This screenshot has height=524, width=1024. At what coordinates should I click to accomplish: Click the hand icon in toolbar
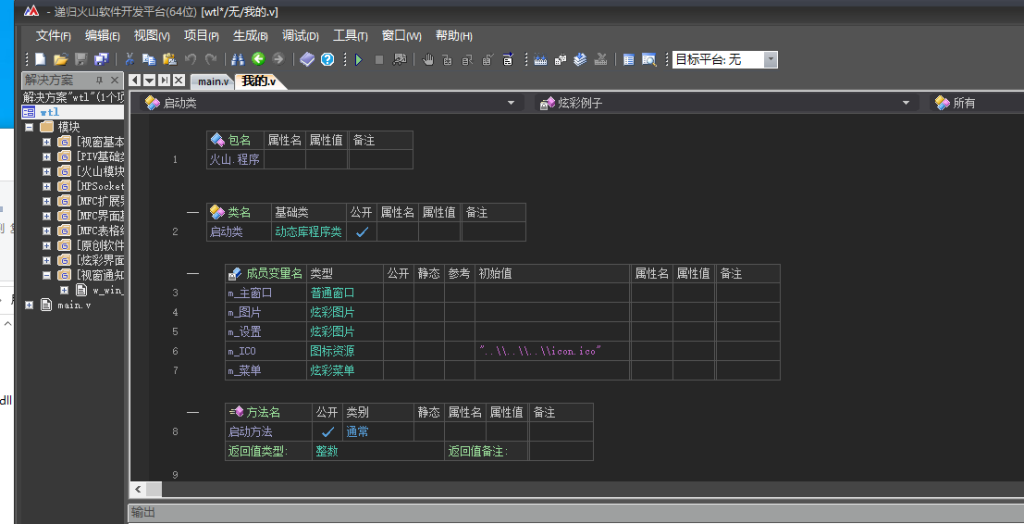click(428, 59)
